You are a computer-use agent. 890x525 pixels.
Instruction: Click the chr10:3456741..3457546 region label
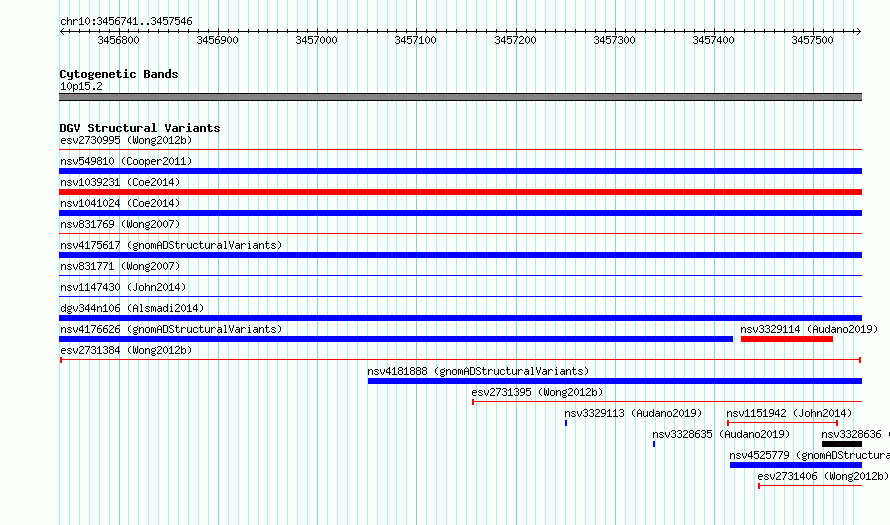126,21
